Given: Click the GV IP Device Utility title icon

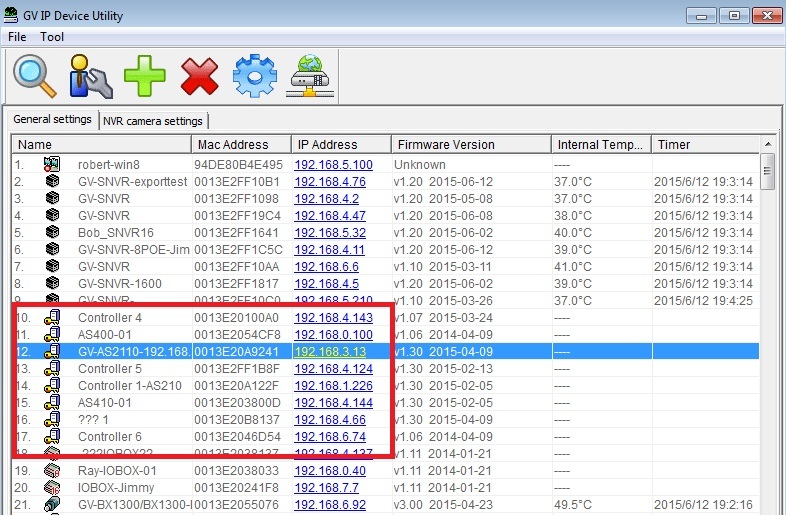Looking at the screenshot, I should click(x=11, y=15).
